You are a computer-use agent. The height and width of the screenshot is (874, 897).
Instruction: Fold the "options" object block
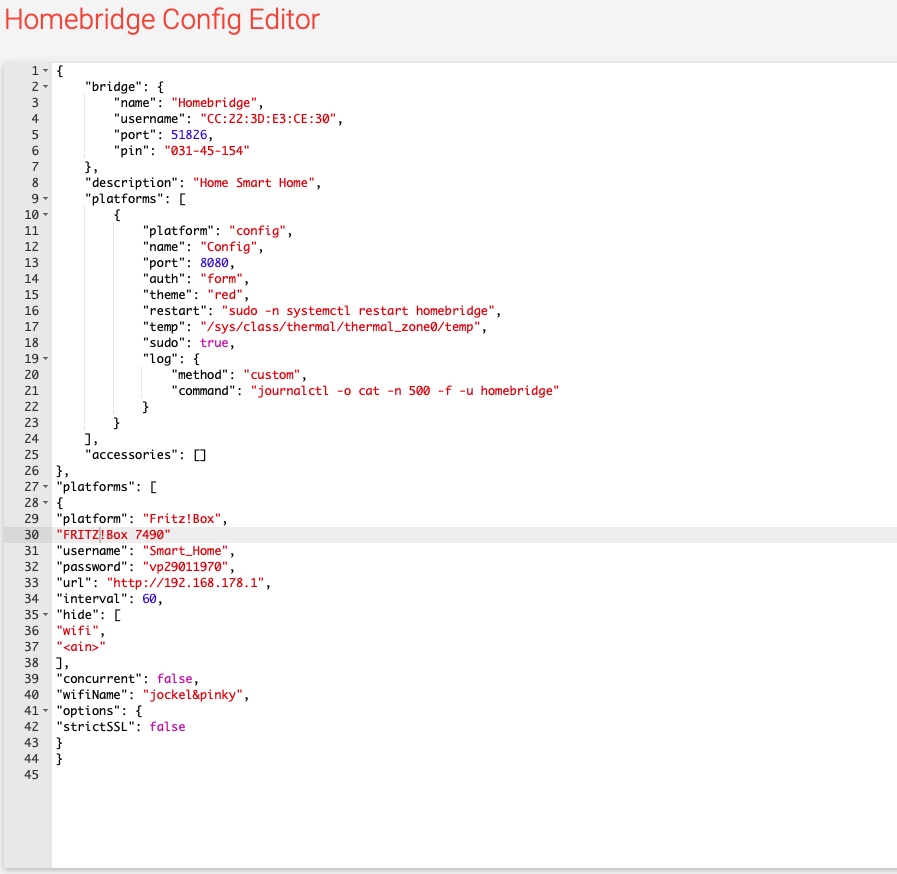point(46,710)
